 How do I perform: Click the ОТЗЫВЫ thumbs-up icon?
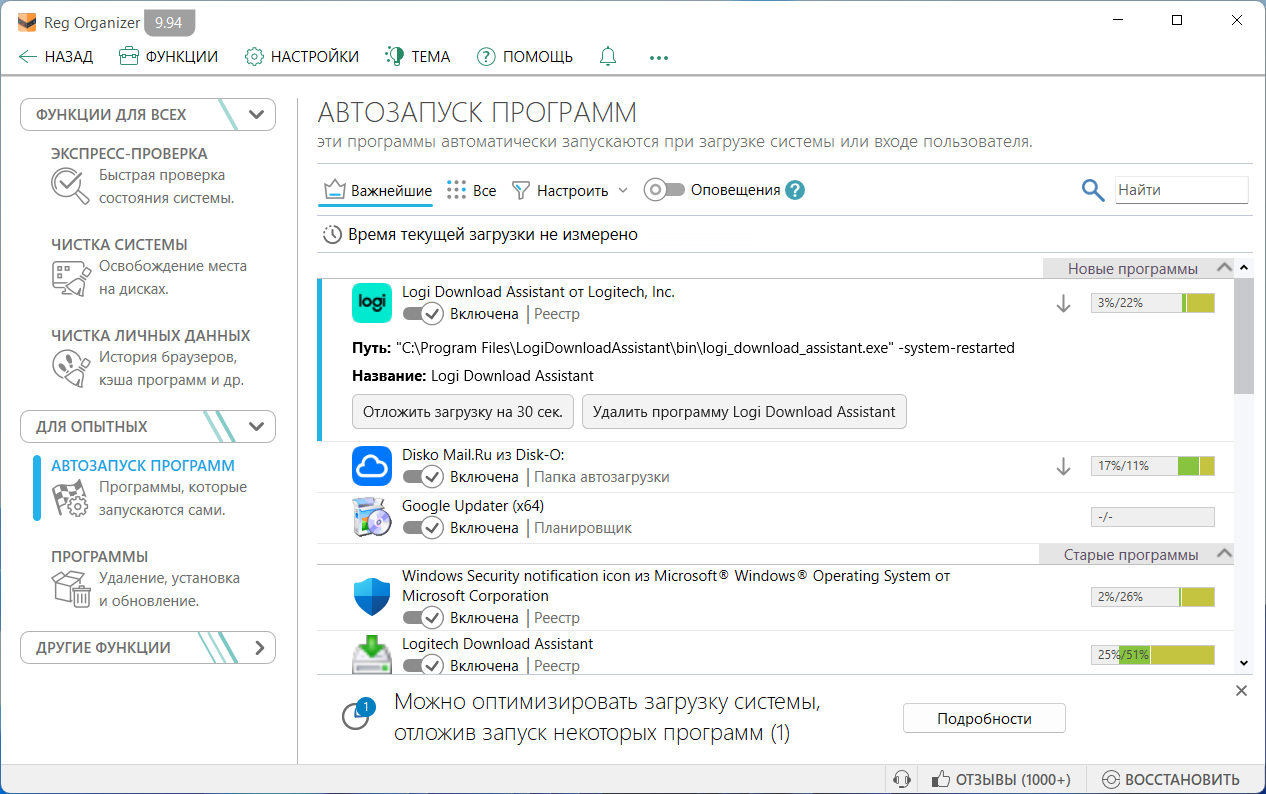click(940, 779)
